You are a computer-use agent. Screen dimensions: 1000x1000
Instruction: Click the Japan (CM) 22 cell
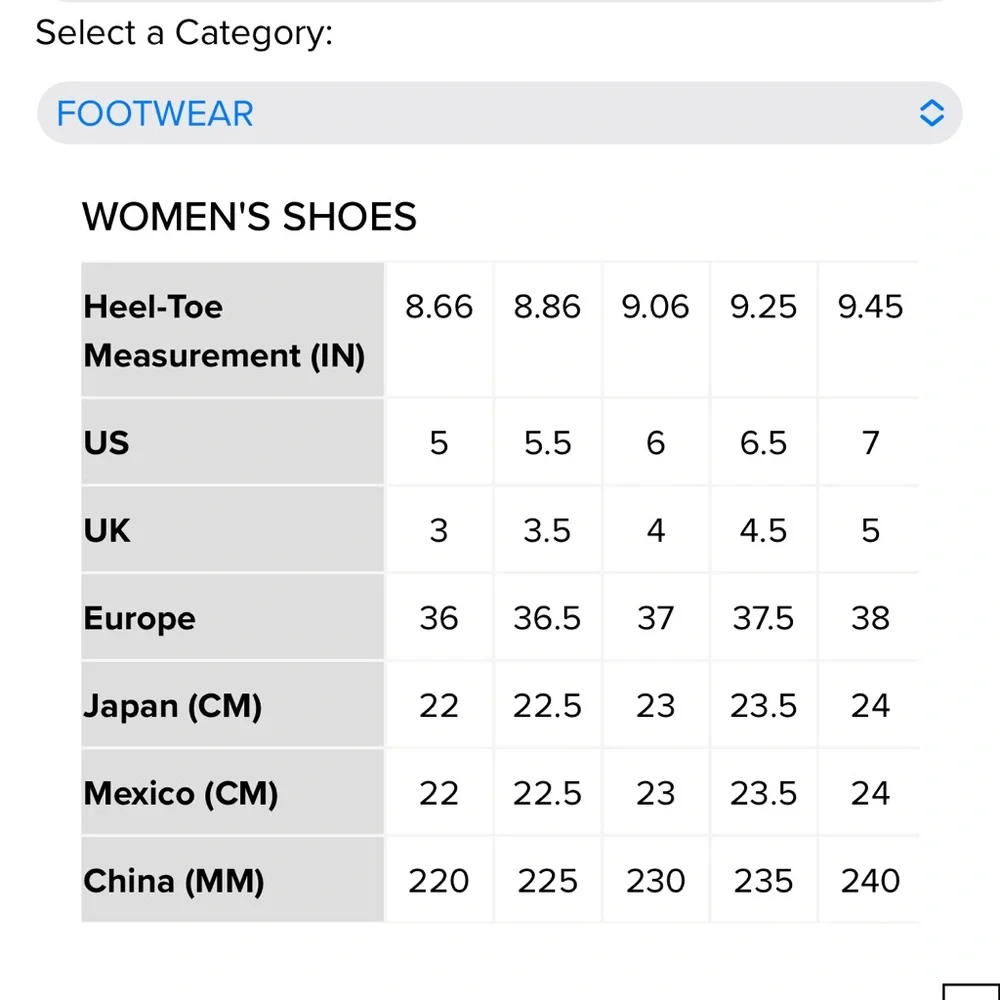(439, 705)
